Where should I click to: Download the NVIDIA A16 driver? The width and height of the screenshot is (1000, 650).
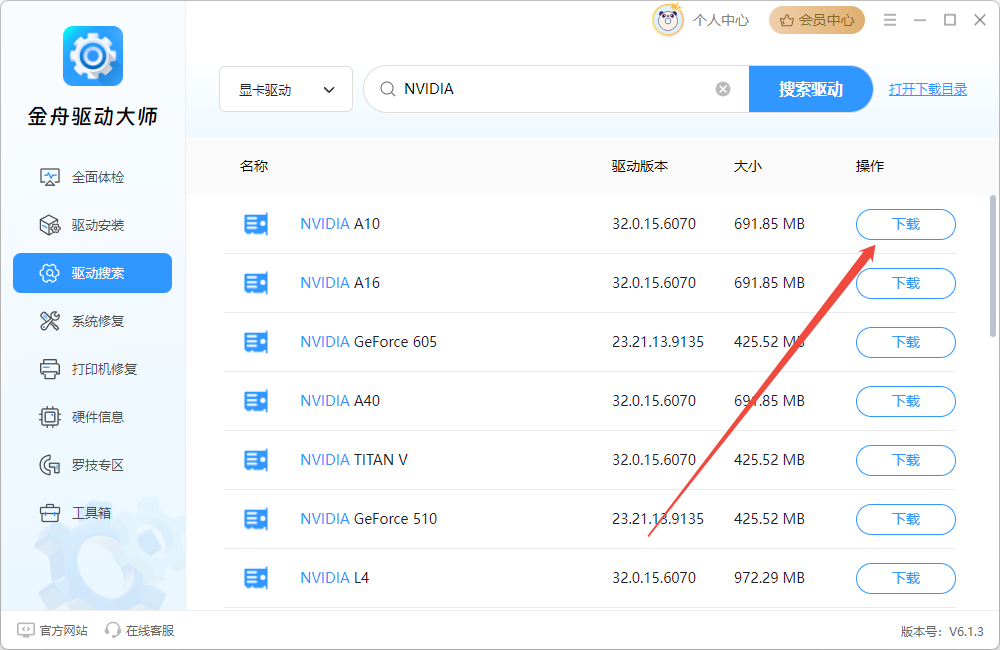(x=906, y=283)
